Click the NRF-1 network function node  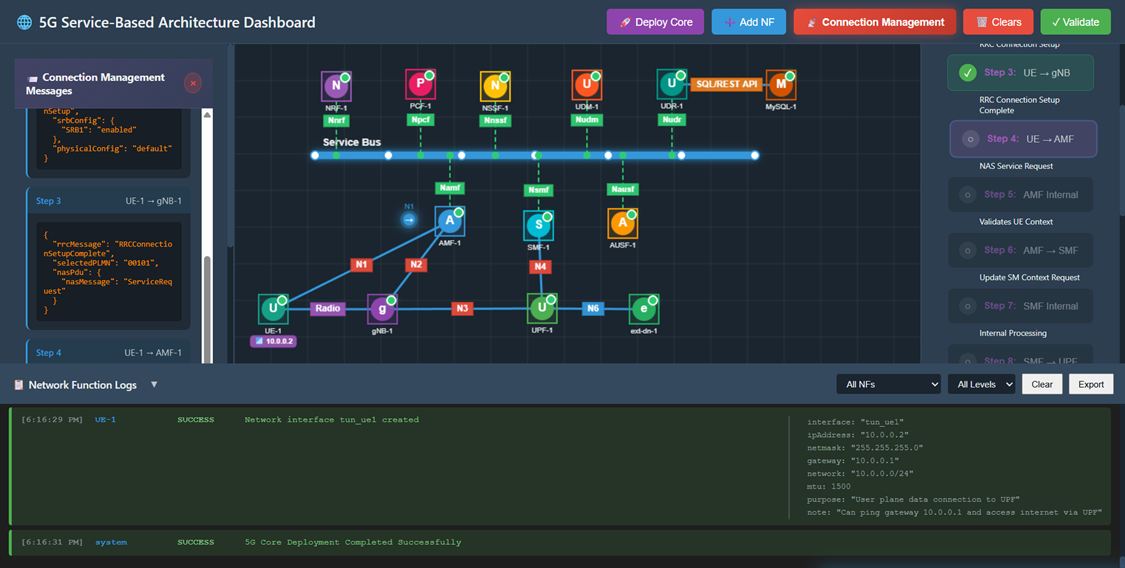point(336,87)
